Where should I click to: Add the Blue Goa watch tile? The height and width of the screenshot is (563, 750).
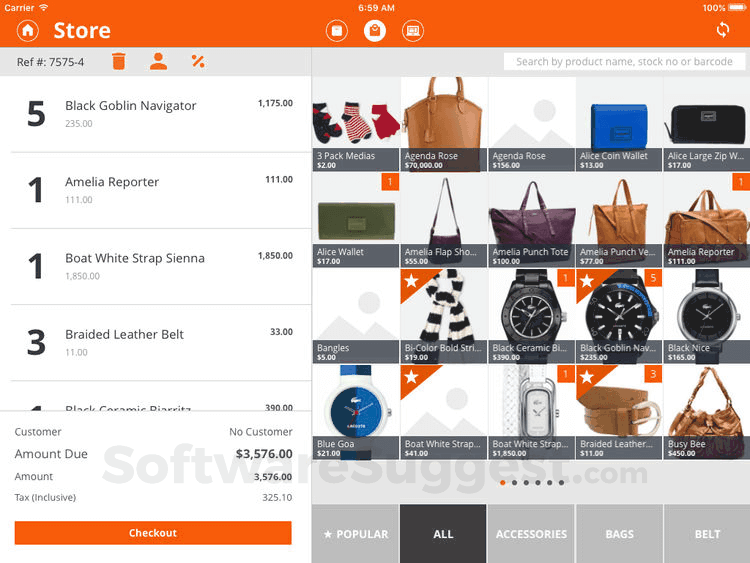pos(355,412)
